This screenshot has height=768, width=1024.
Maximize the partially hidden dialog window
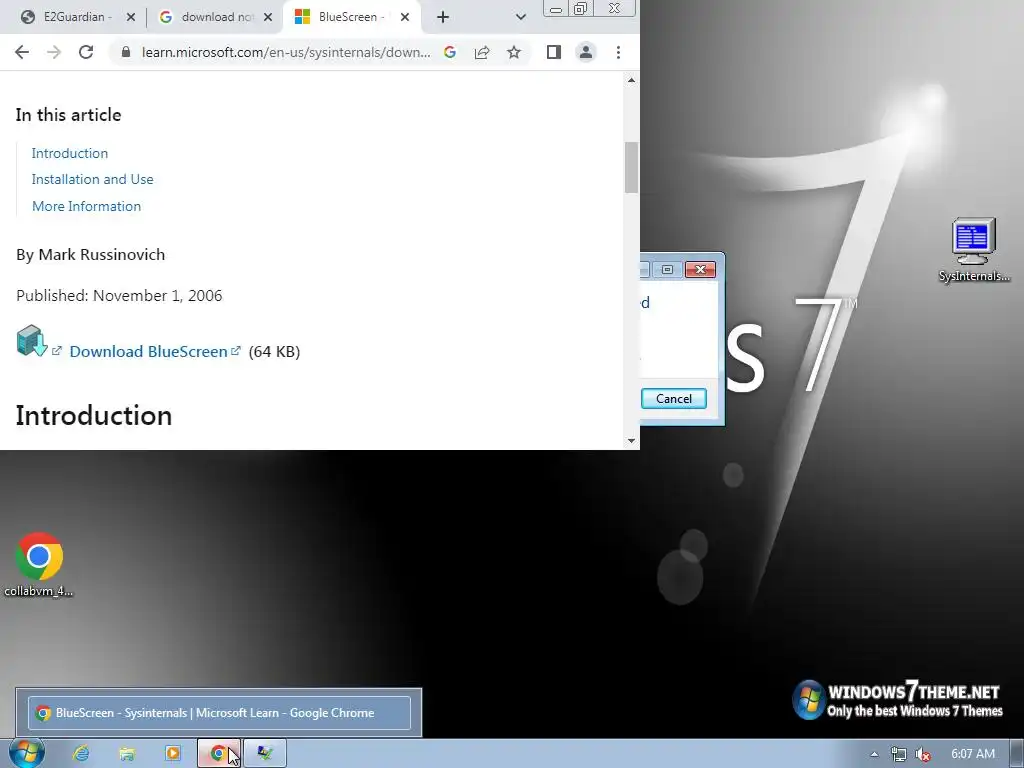(667, 270)
